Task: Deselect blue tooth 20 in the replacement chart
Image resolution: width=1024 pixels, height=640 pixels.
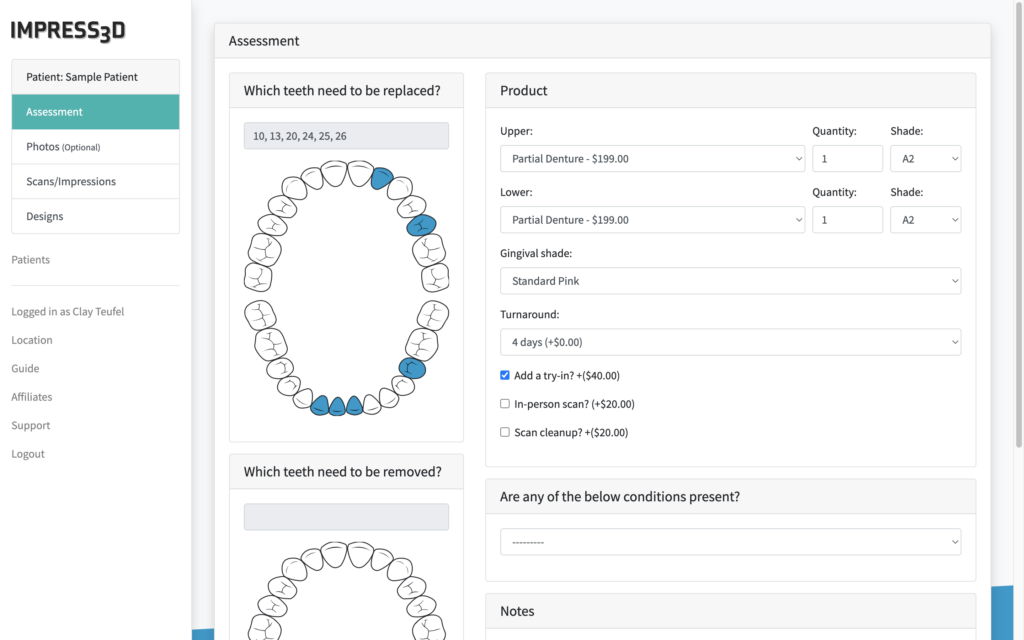Action: click(412, 368)
